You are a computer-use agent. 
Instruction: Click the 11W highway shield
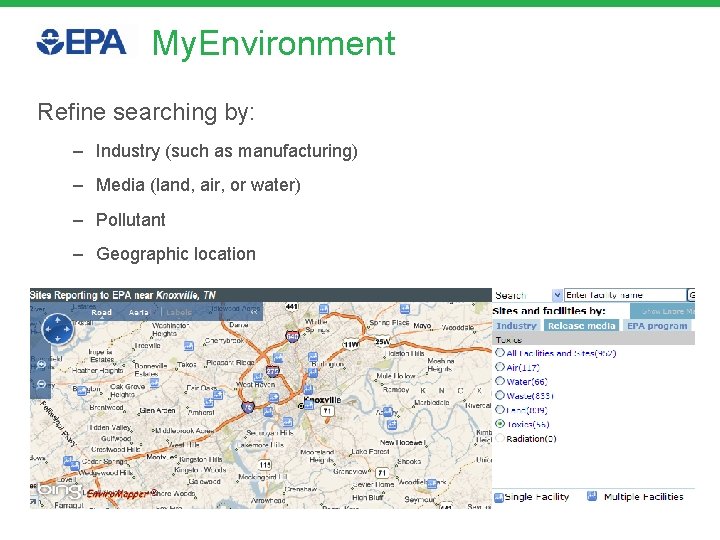[x=351, y=344]
